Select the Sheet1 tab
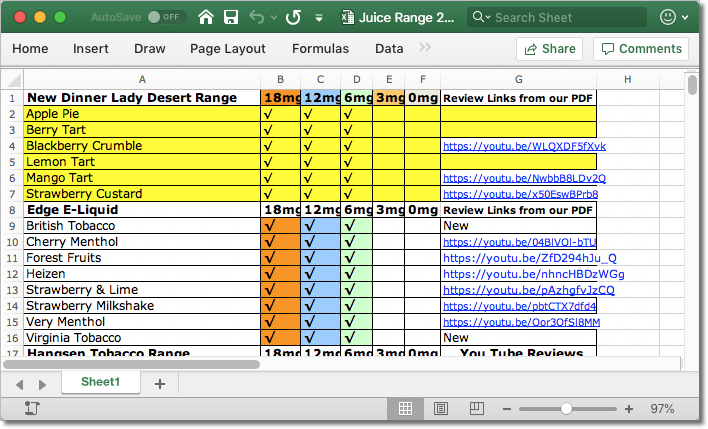Screen dimensions: 708x429 coord(101,382)
